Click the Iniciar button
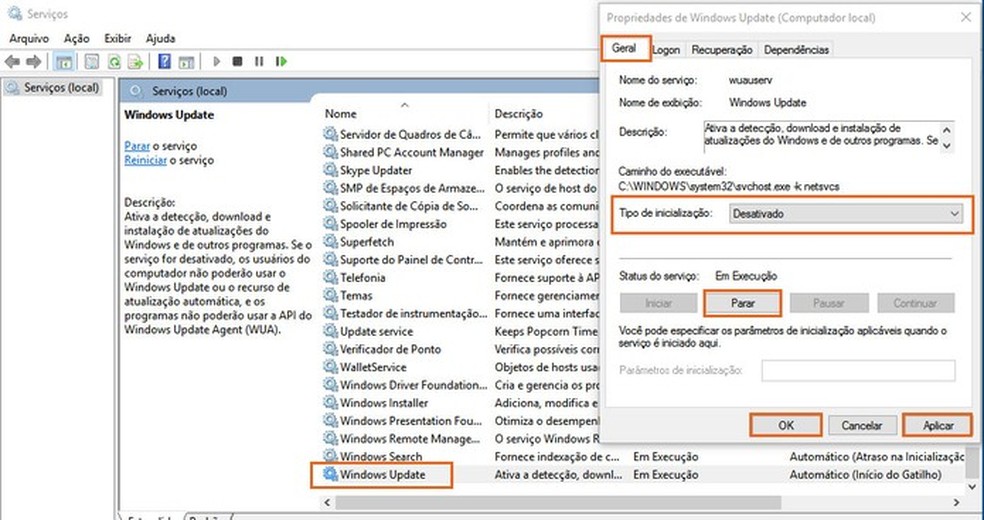The width and height of the screenshot is (984, 520). [x=658, y=303]
